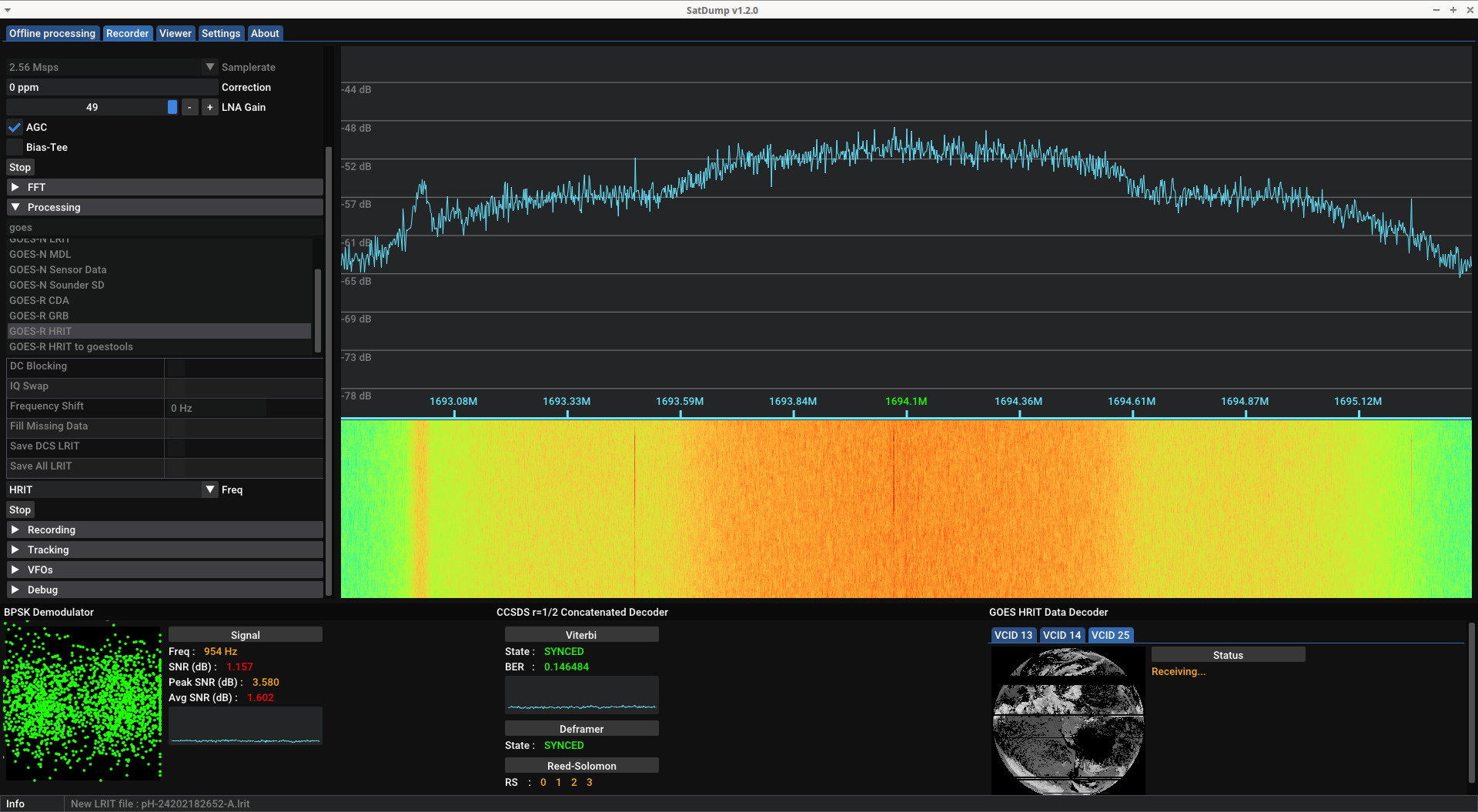Expand the FFT section
This screenshot has height=812, width=1478.
tap(165, 187)
